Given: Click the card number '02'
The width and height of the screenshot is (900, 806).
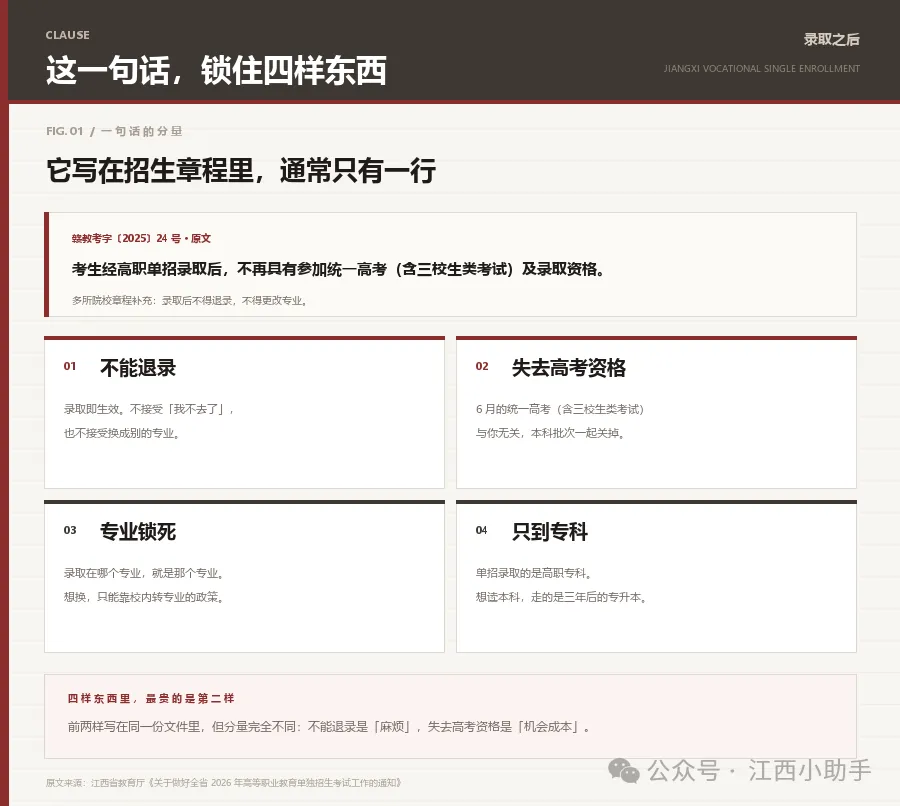Looking at the screenshot, I should [x=482, y=366].
